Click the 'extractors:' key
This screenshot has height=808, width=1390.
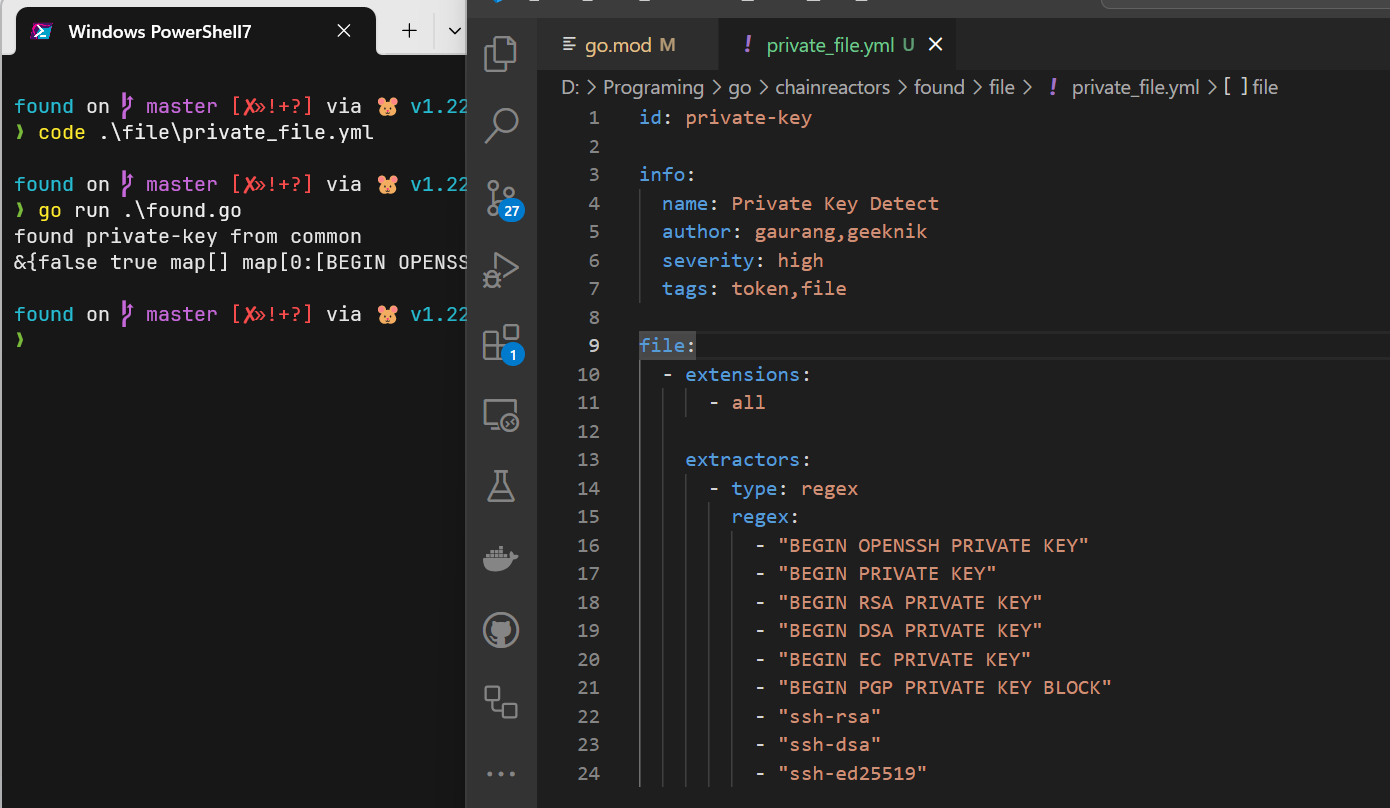click(747, 460)
